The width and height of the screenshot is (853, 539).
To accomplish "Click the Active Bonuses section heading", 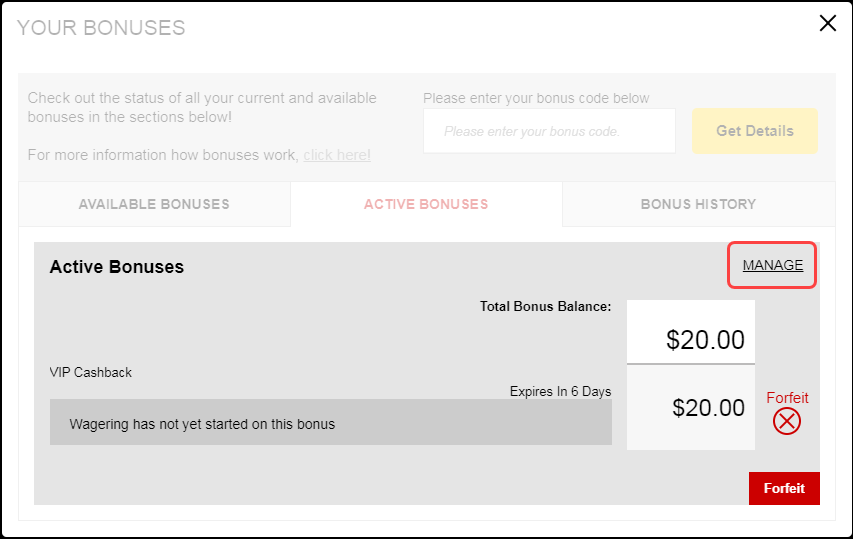I will 117,267.
